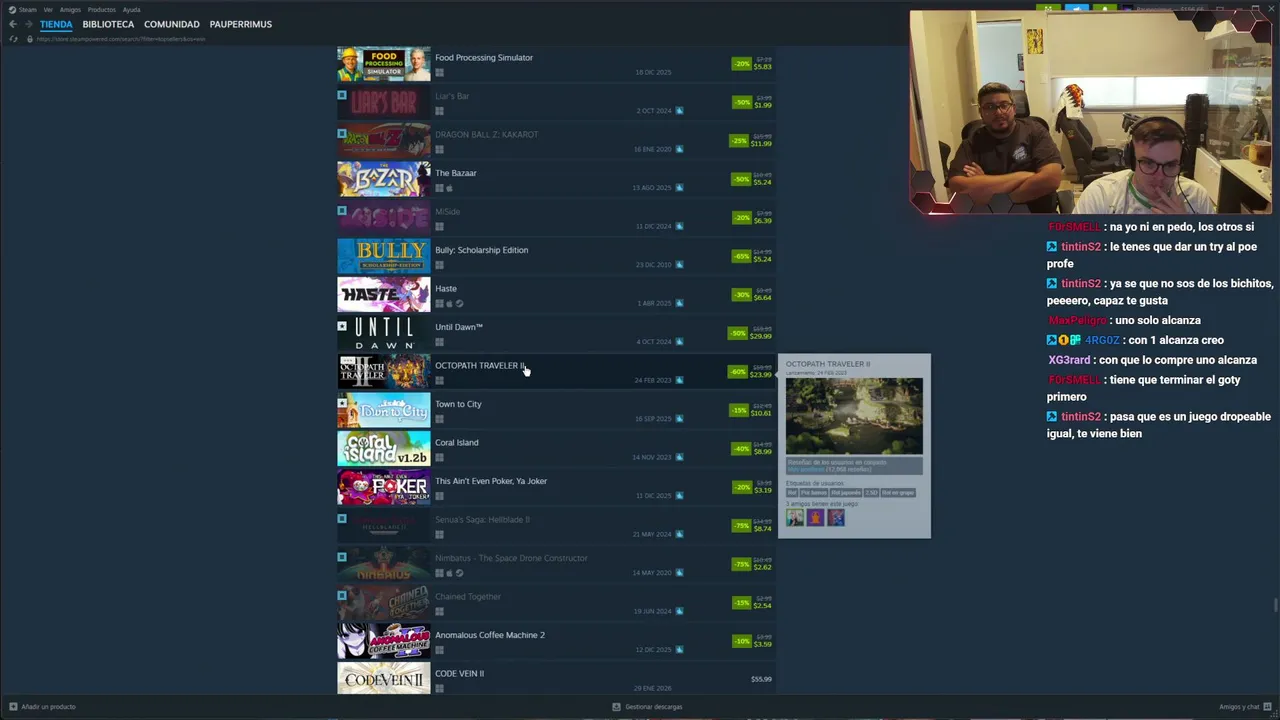Screen dimensions: 1280x720
Task: Open DRAGON BALL Z: KAKAROT title
Action: 486,135
